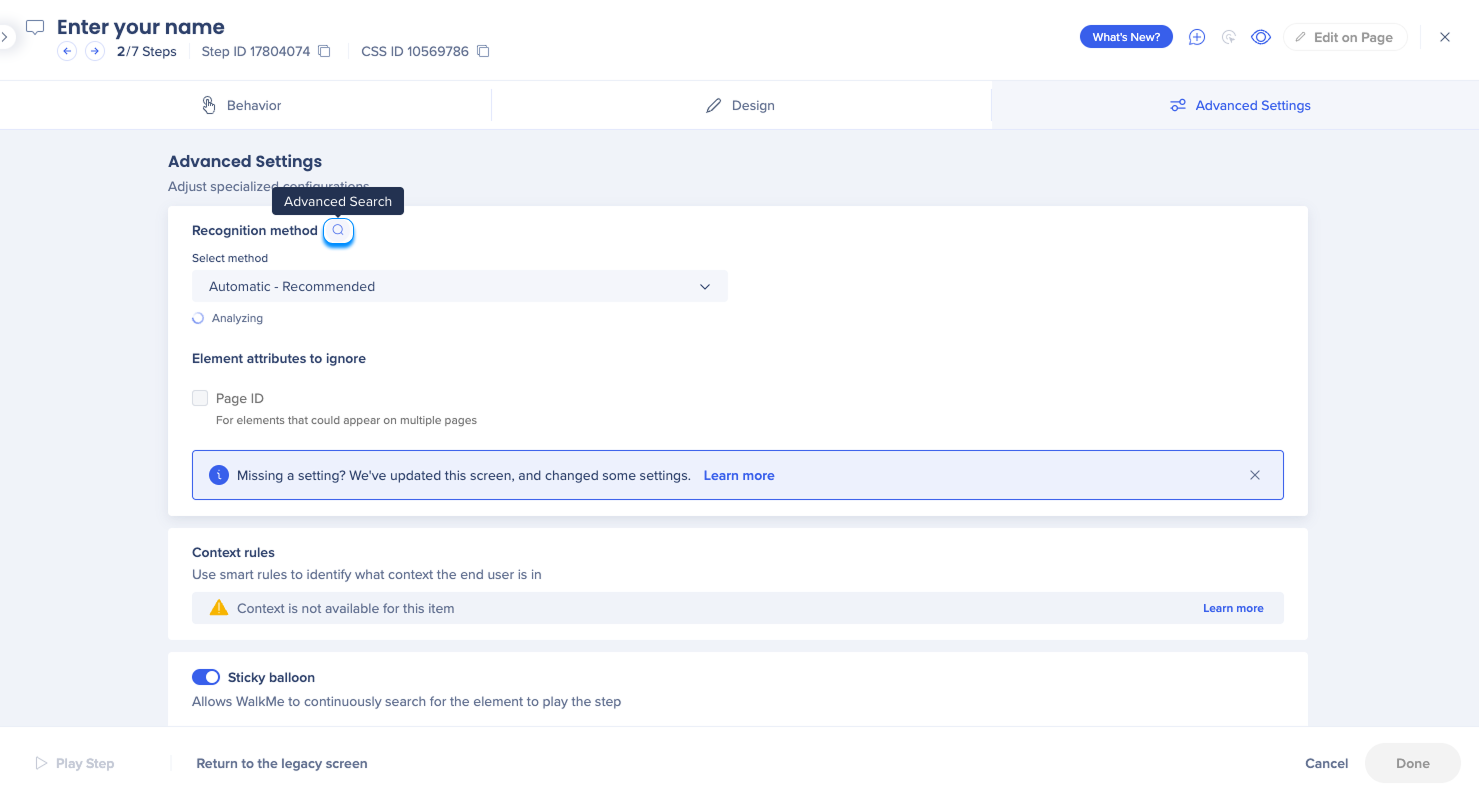Go to the next step arrow

point(95,51)
